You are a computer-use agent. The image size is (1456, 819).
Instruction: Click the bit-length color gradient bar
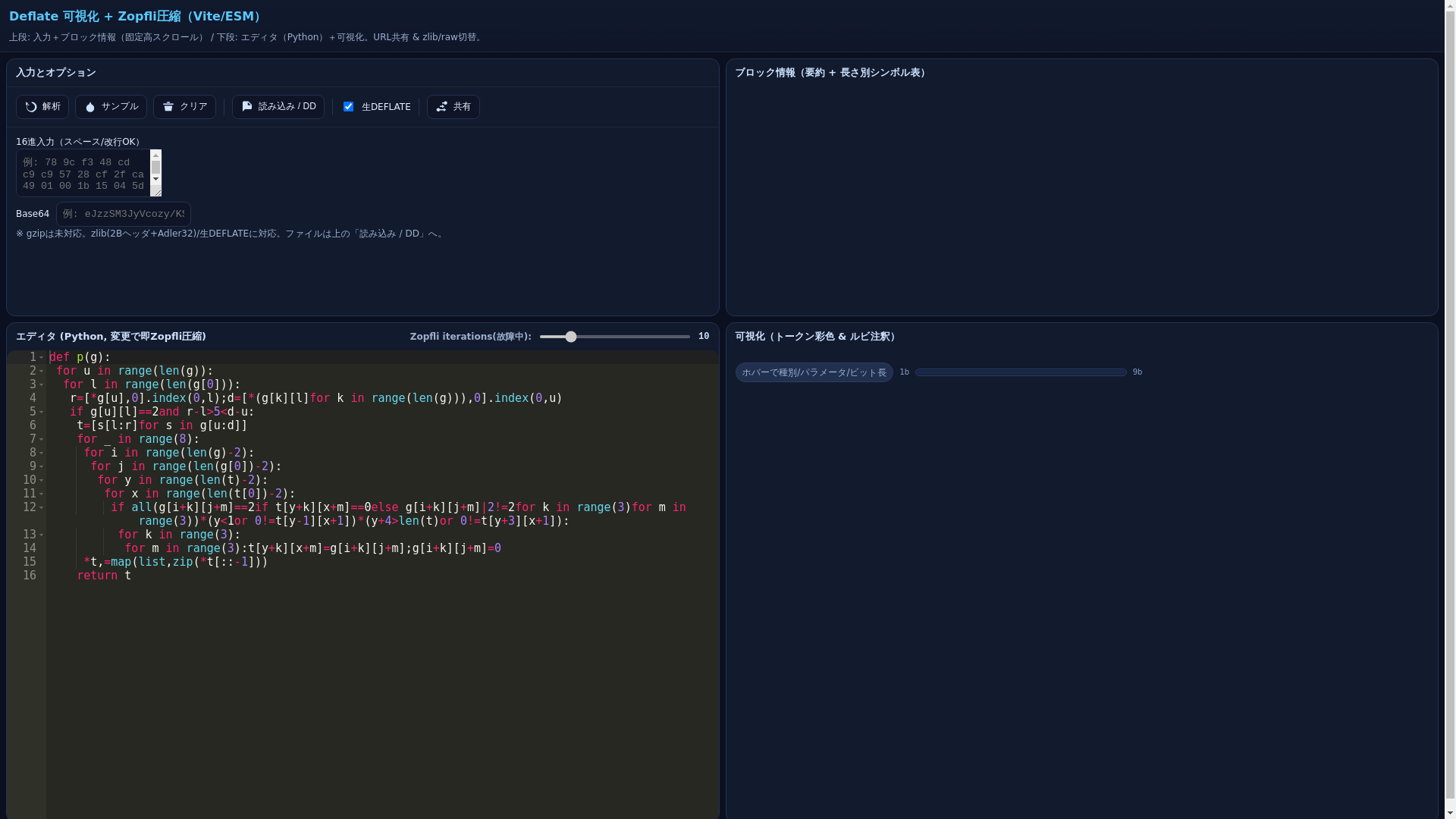point(1021,372)
